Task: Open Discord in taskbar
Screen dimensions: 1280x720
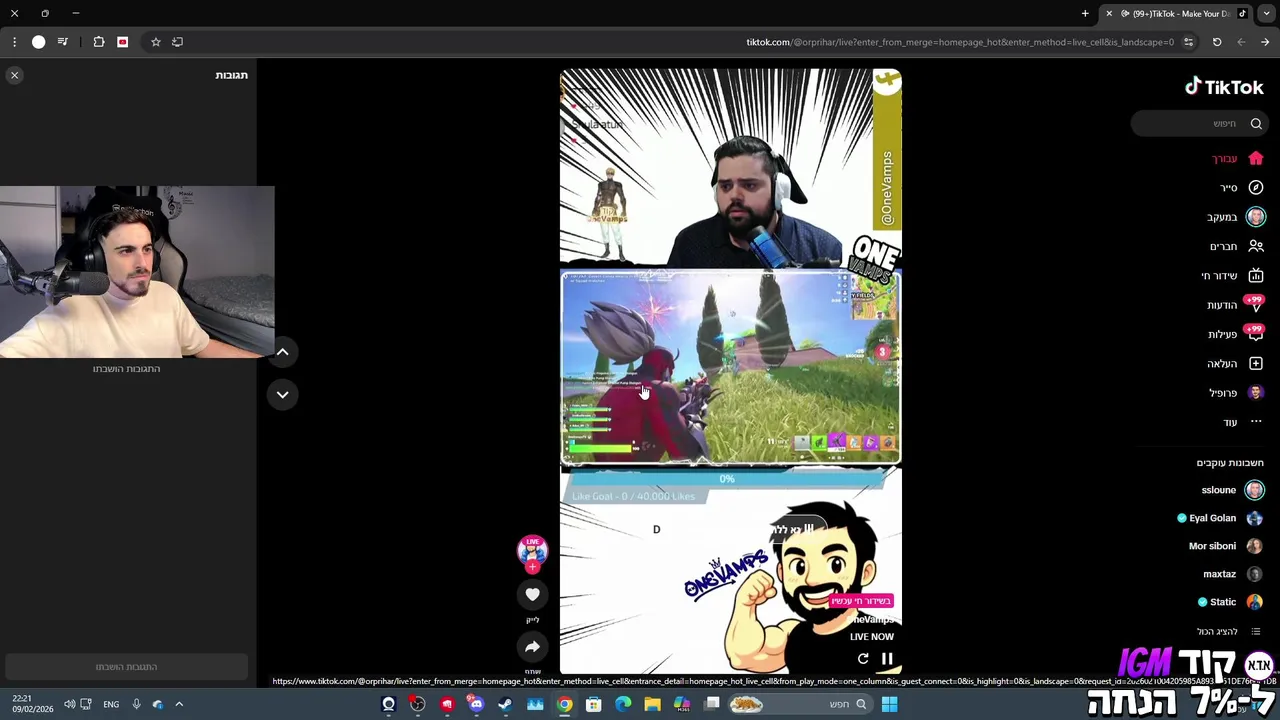Action: coord(476,704)
